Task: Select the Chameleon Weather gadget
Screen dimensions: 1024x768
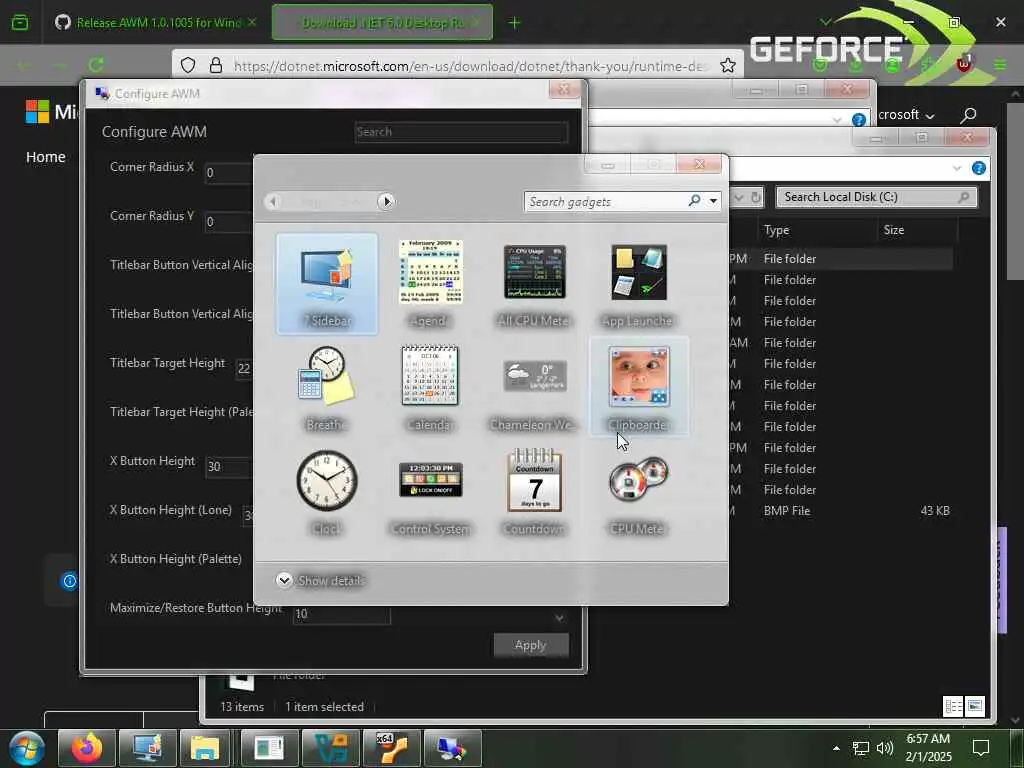Action: click(534, 388)
